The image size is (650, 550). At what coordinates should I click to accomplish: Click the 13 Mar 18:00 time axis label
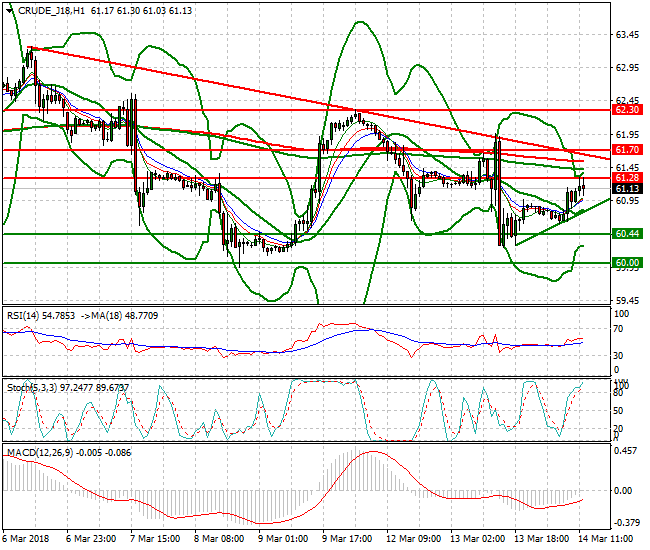click(x=541, y=539)
